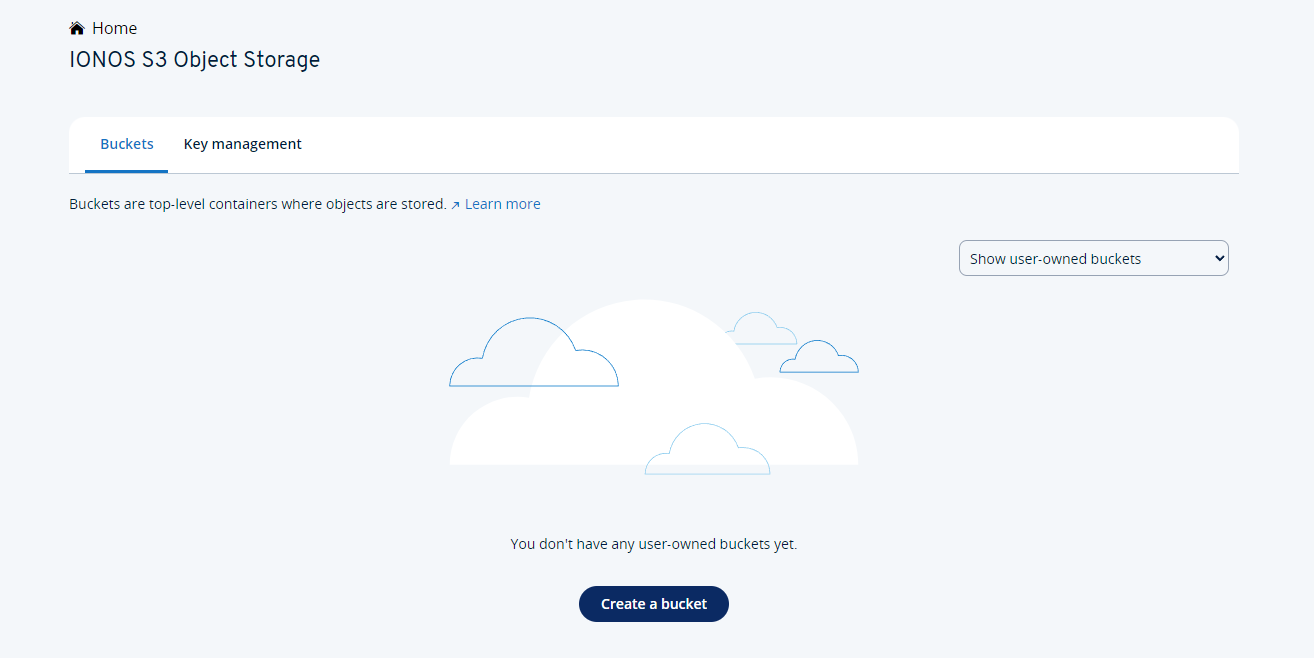
Task: Click the Create a bucket button
Action: [653, 604]
